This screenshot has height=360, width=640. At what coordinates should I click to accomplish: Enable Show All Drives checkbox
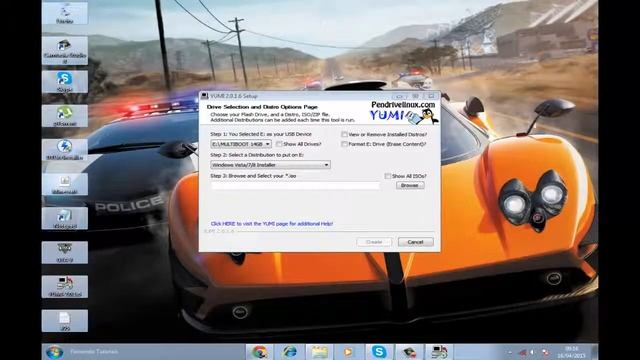tap(279, 144)
